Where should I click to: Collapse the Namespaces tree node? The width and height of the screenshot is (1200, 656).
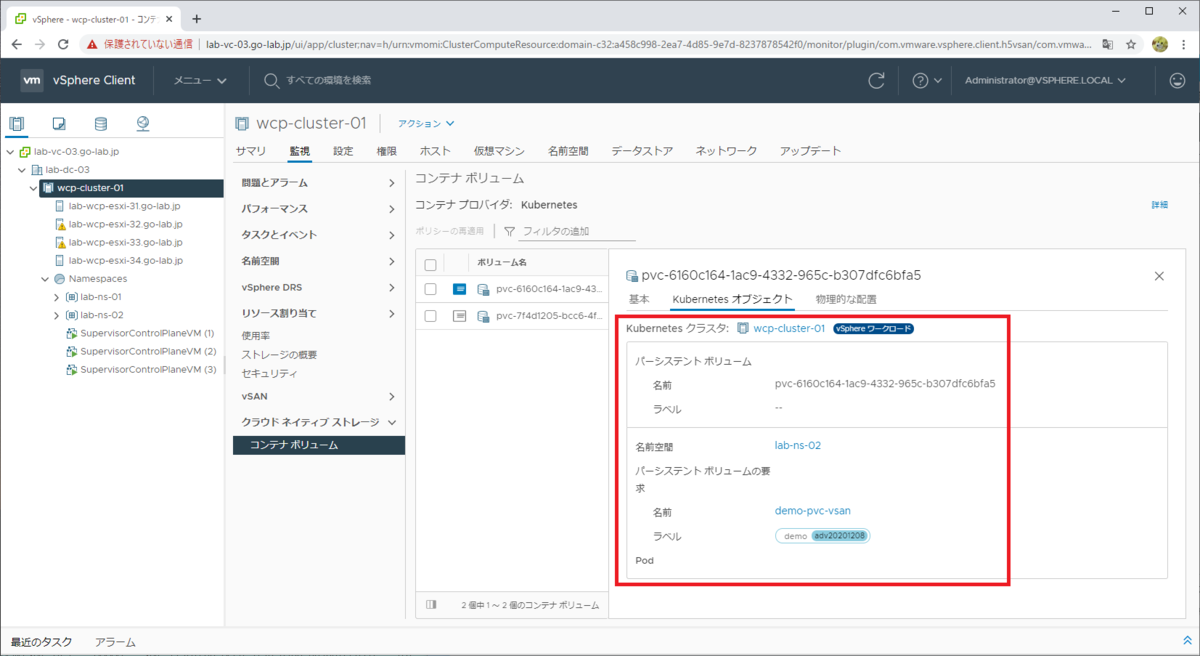(45, 279)
